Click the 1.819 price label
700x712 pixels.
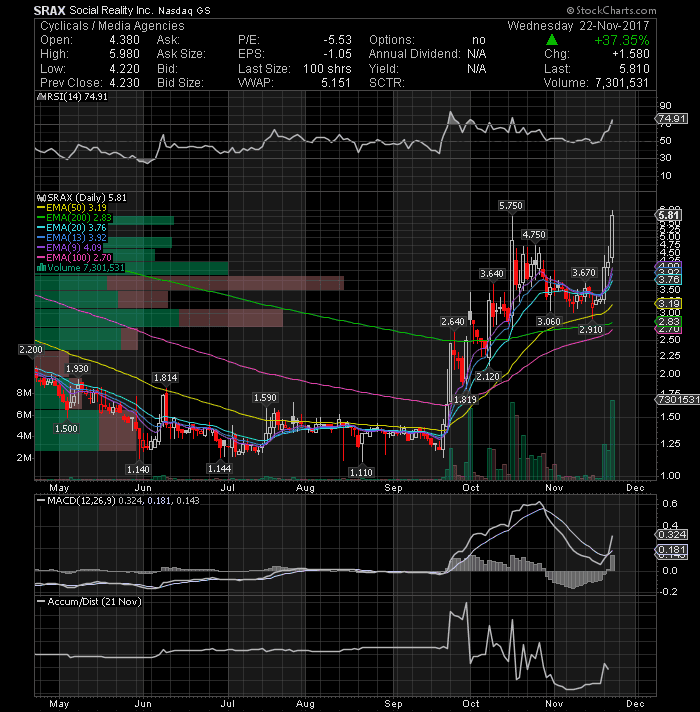465,400
